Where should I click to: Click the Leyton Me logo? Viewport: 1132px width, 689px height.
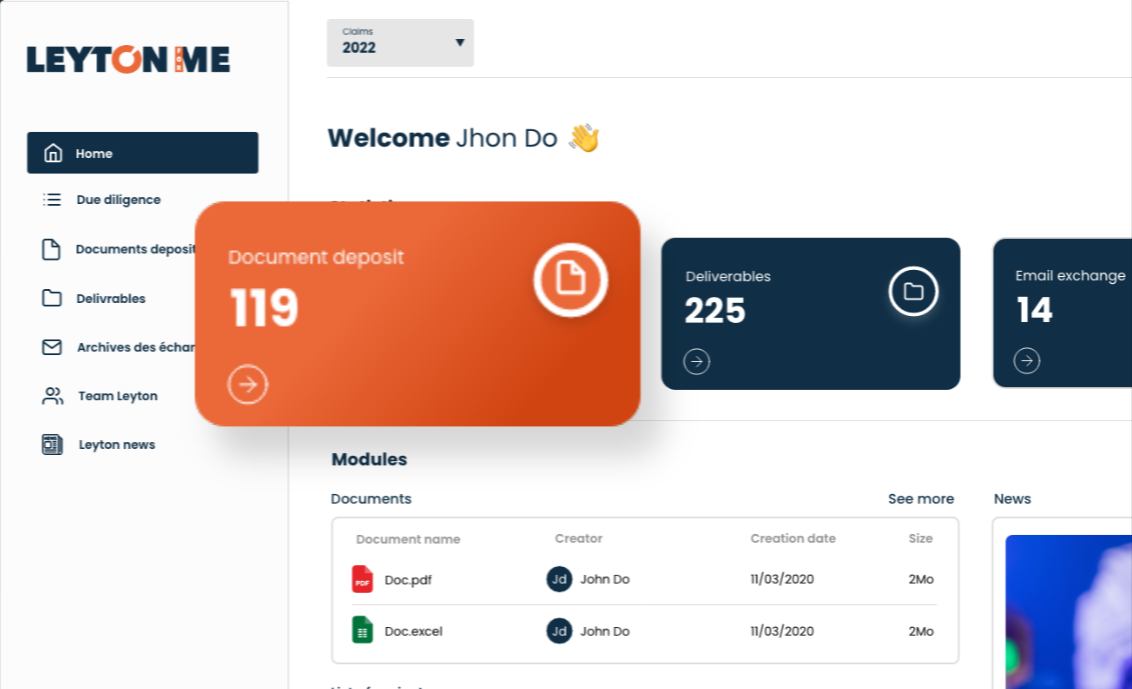[128, 60]
